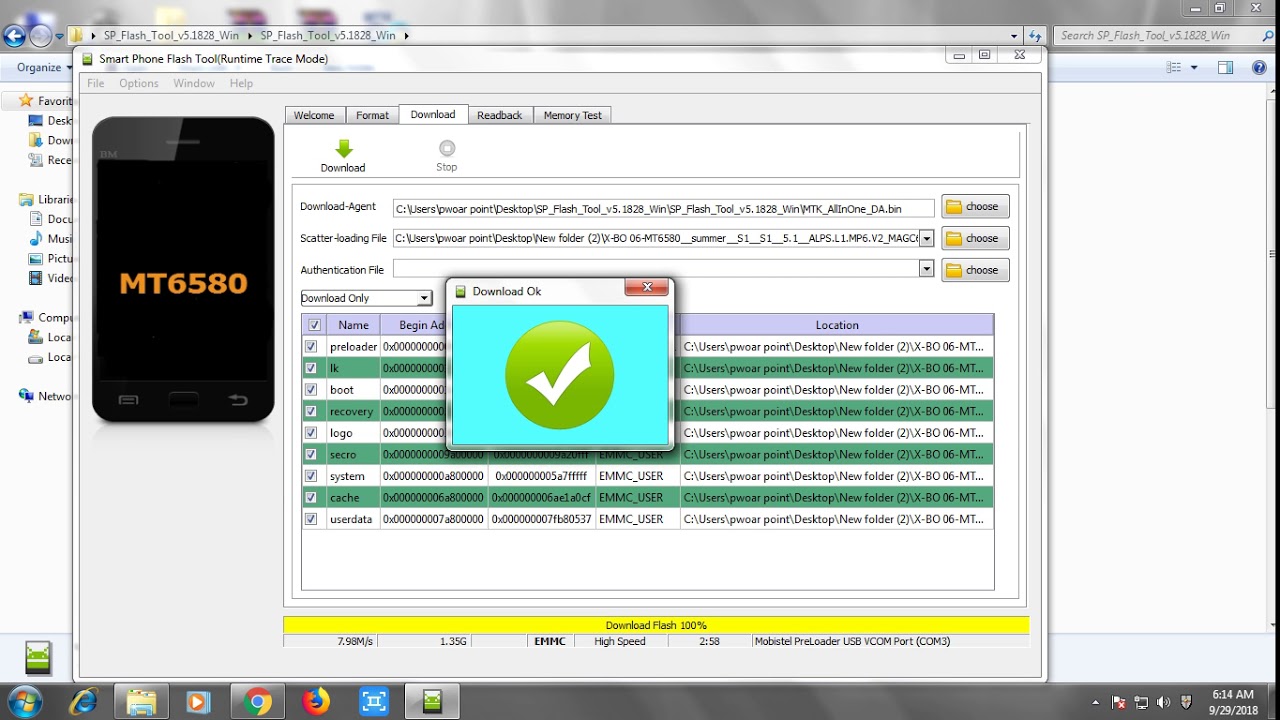Open the Help menu
1280x720 pixels.
241,83
